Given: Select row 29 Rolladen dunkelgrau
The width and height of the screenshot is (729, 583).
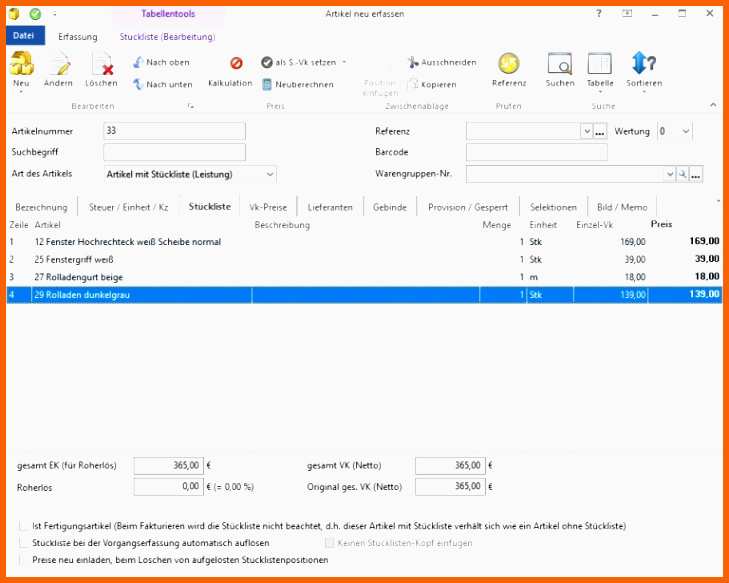Looking at the screenshot, I should (364, 295).
